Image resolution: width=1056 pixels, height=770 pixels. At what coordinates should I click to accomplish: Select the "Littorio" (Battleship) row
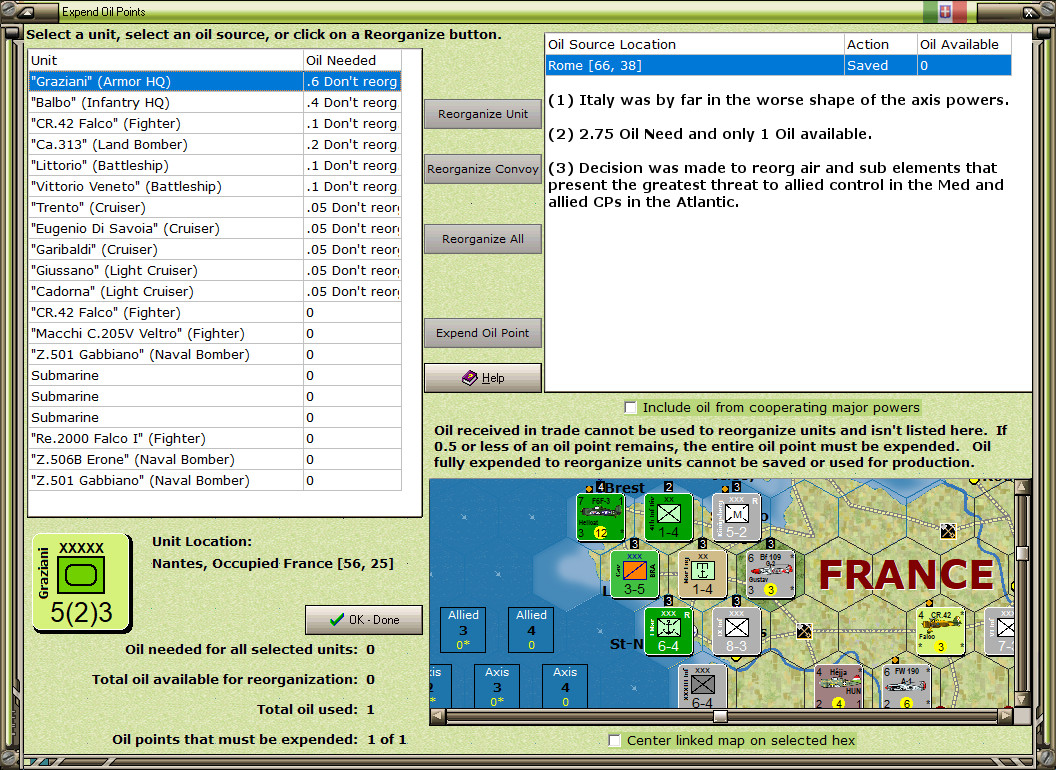tap(215, 165)
